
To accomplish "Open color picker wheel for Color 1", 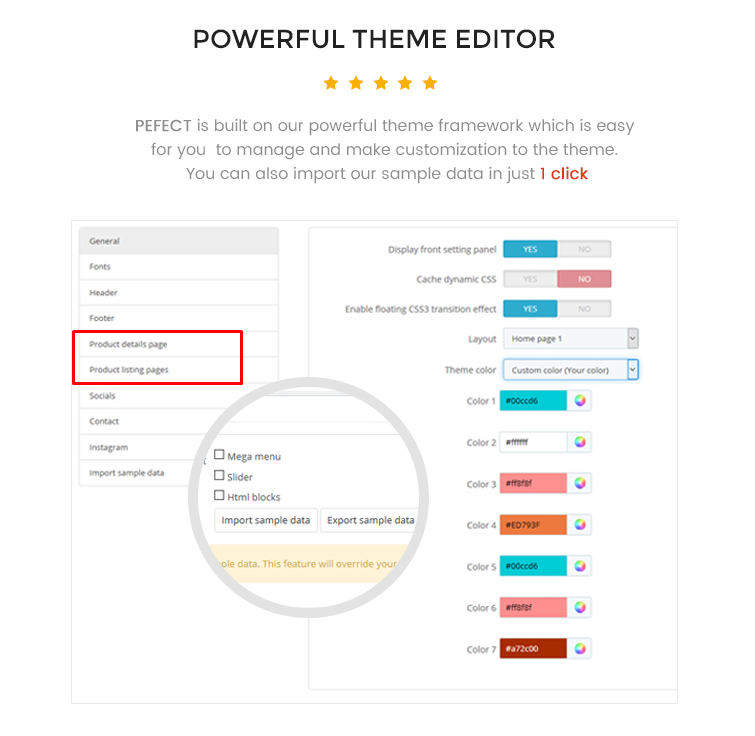I will (580, 400).
